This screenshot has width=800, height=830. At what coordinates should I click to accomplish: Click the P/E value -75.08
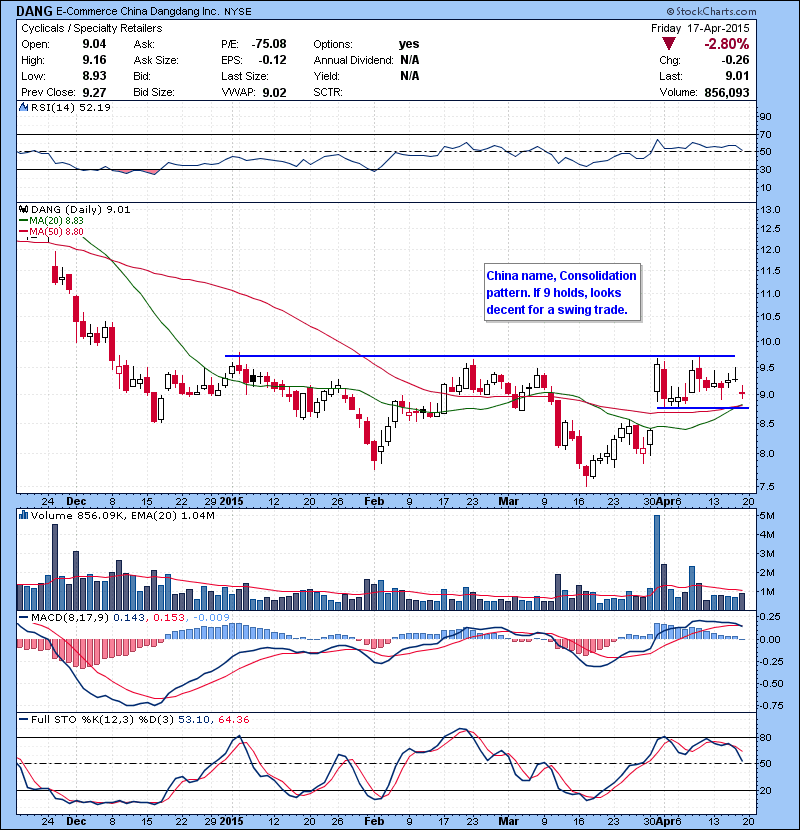[x=269, y=44]
